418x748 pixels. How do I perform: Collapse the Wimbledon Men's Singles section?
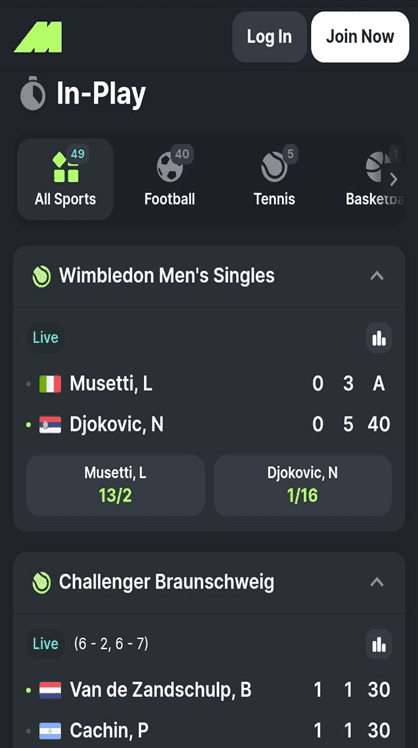click(377, 276)
